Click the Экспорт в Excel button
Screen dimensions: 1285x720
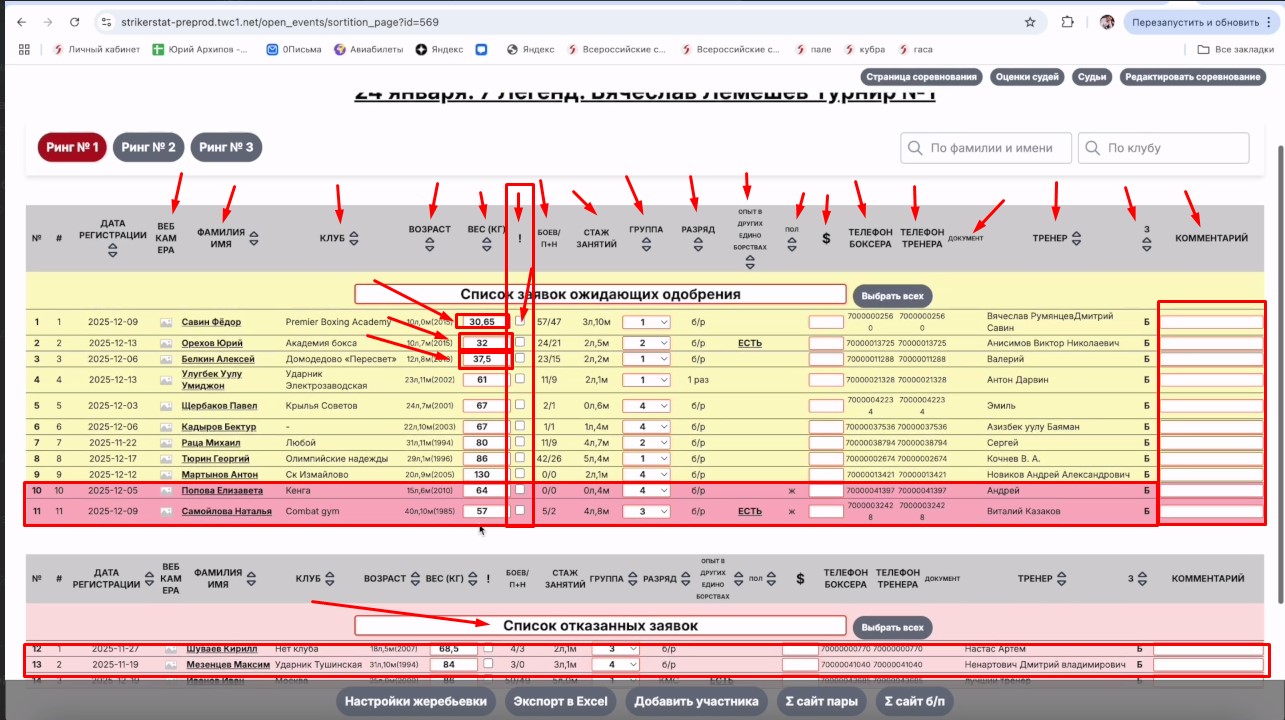(x=560, y=701)
